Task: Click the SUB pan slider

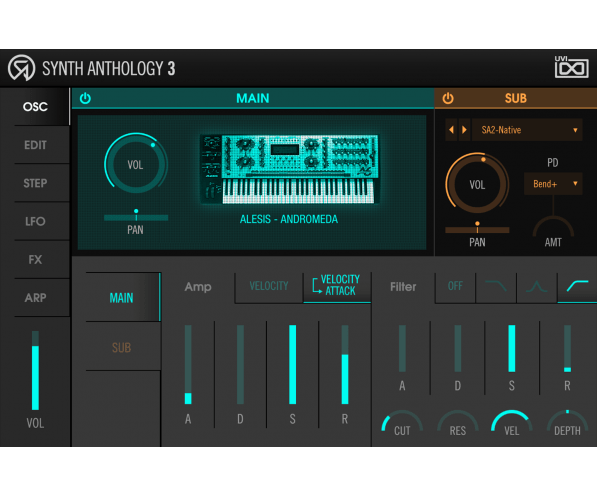Action: [x=477, y=230]
